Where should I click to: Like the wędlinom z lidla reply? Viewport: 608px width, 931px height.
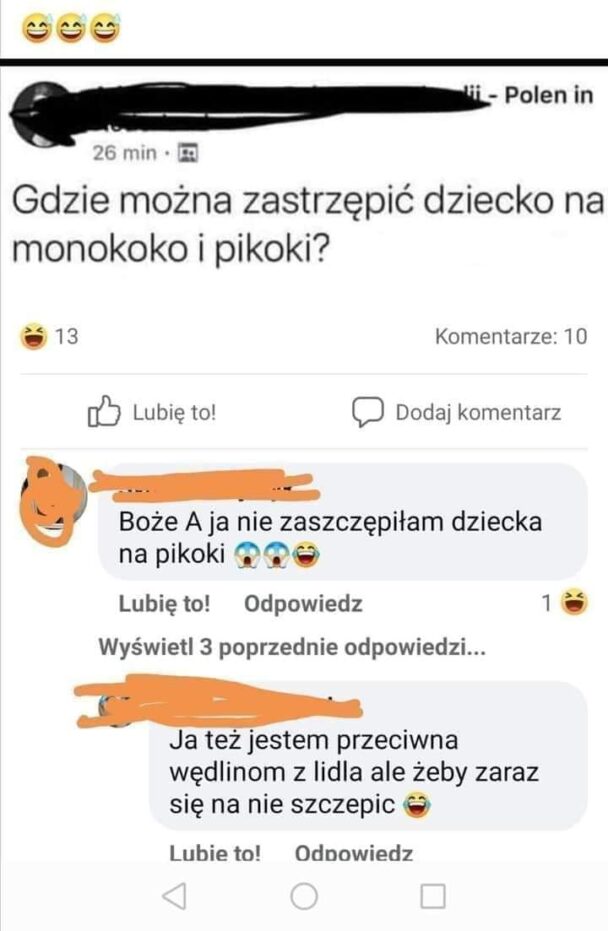click(215, 853)
